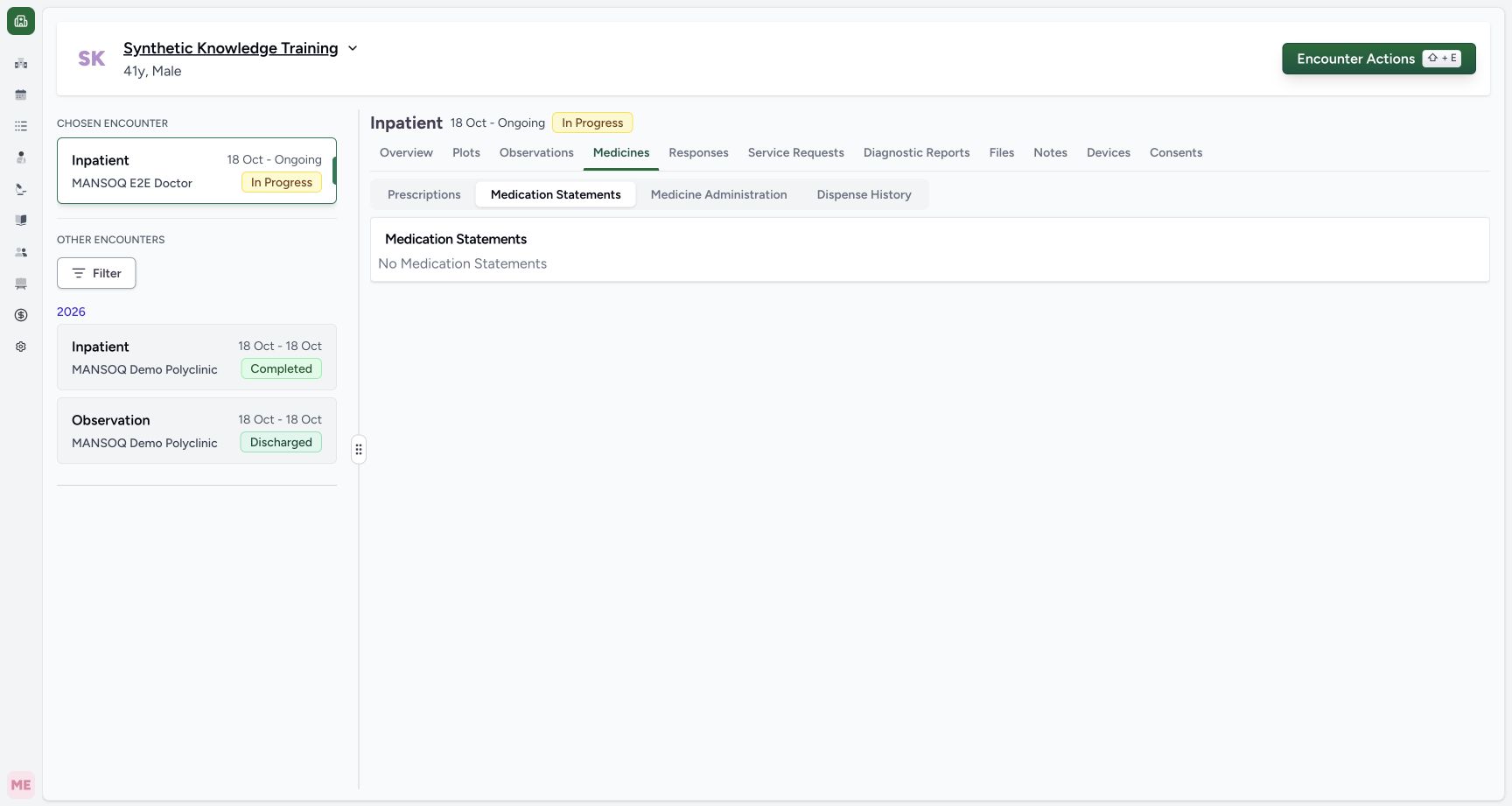Image resolution: width=1512 pixels, height=806 pixels.
Task: Switch to the Responses tab
Action: tap(698, 152)
